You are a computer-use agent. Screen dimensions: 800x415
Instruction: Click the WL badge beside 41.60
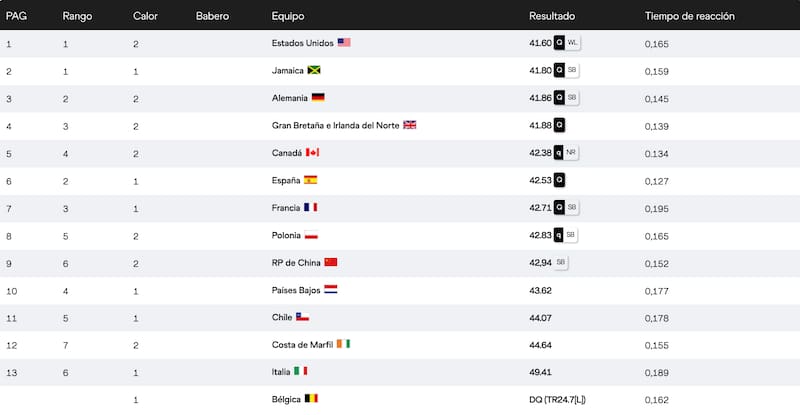[572, 43]
